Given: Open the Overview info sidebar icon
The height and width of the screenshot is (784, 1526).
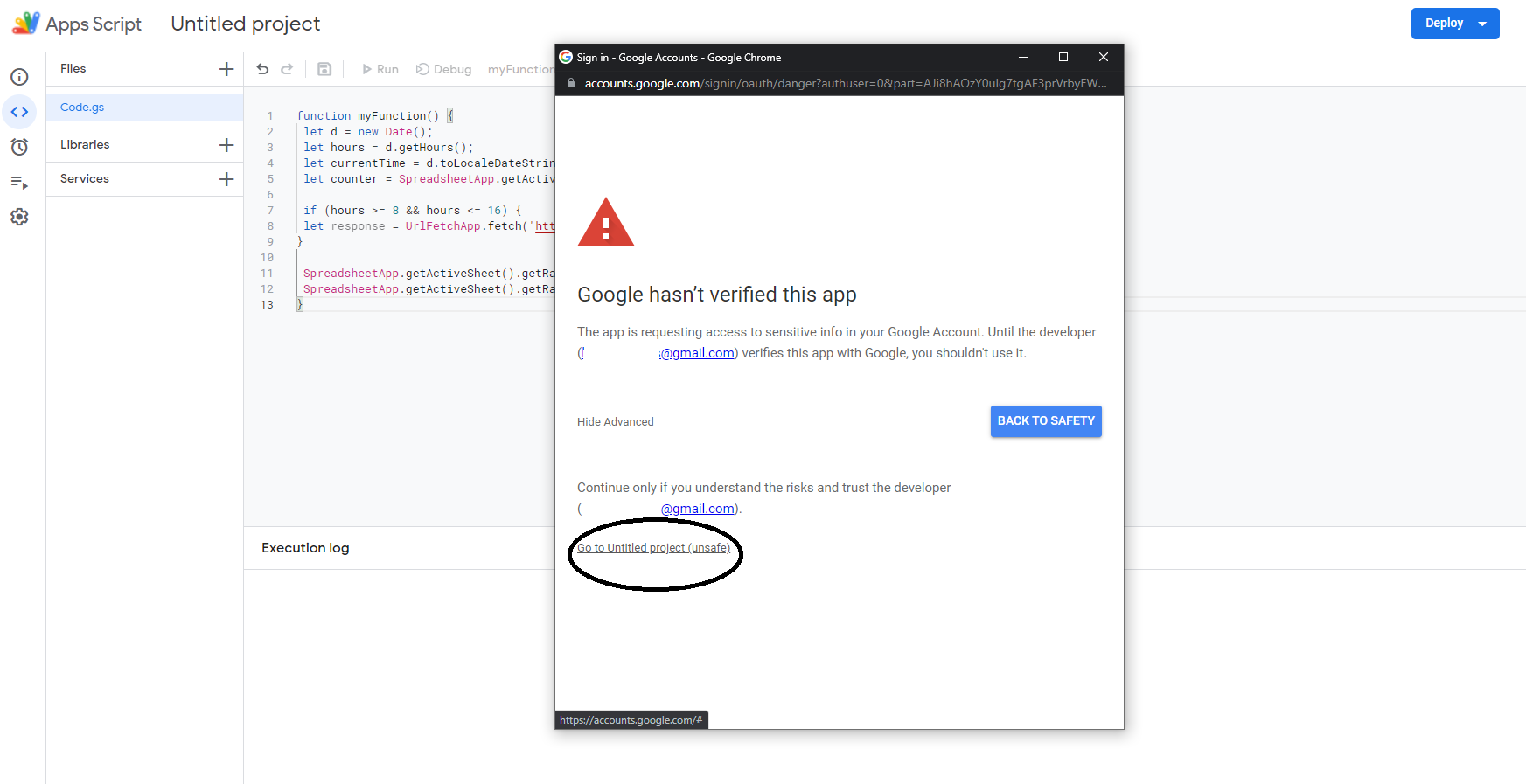Looking at the screenshot, I should point(19,77).
